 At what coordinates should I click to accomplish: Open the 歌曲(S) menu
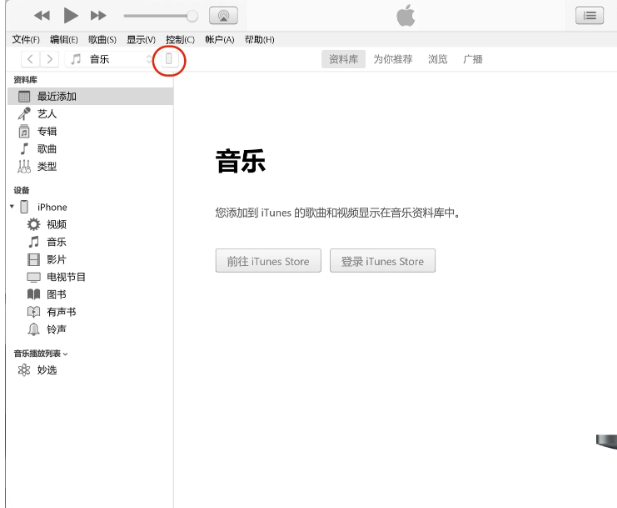click(102, 39)
